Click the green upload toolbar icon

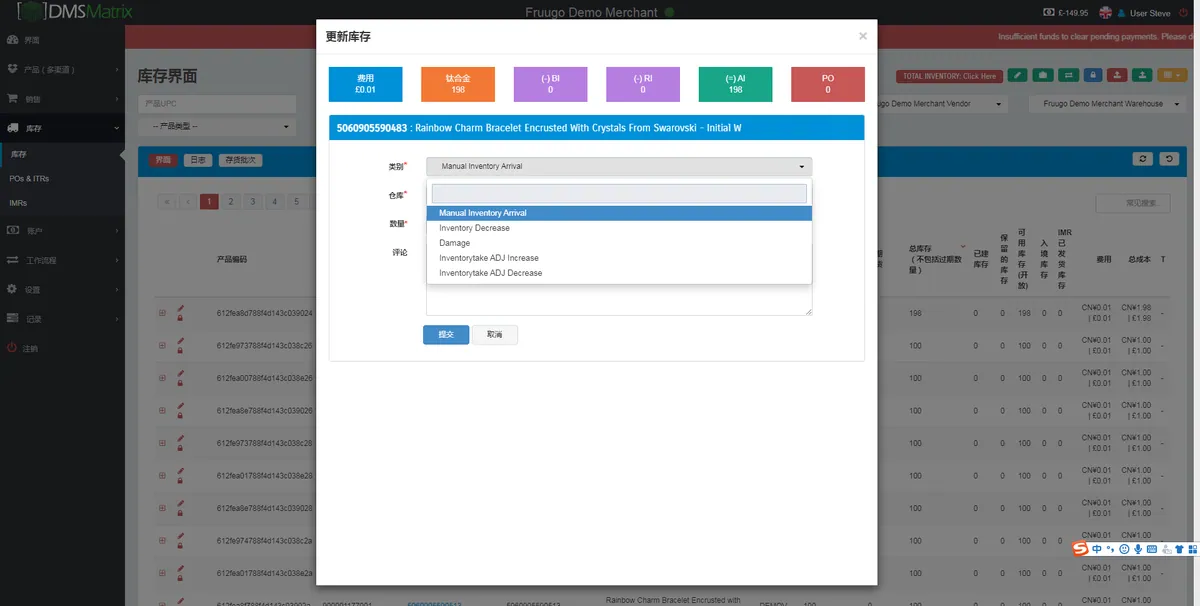[1143, 75]
